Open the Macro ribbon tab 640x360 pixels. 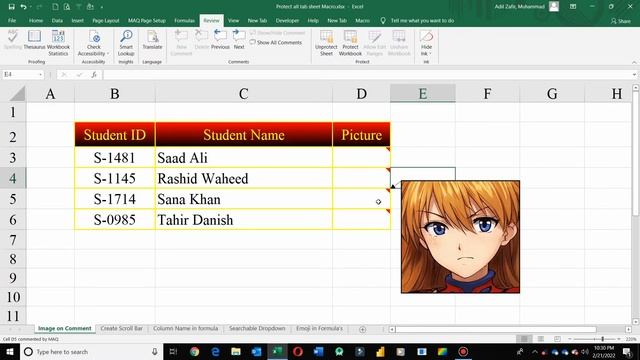[362, 20]
